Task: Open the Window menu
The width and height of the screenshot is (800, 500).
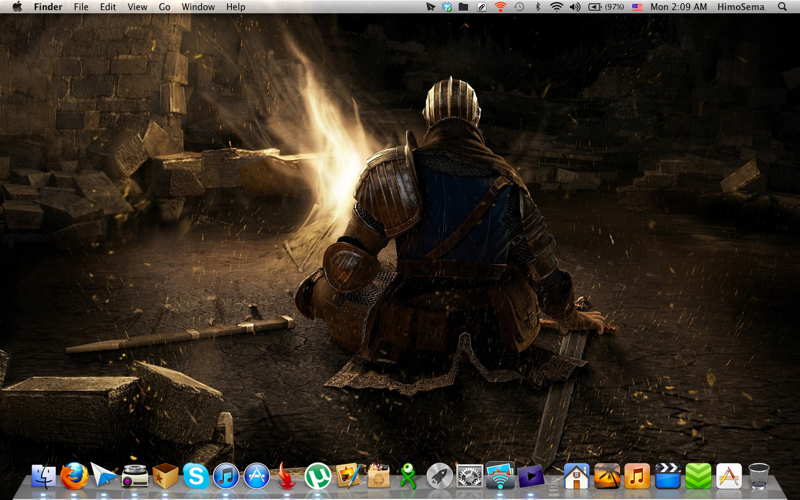Action: (x=198, y=7)
